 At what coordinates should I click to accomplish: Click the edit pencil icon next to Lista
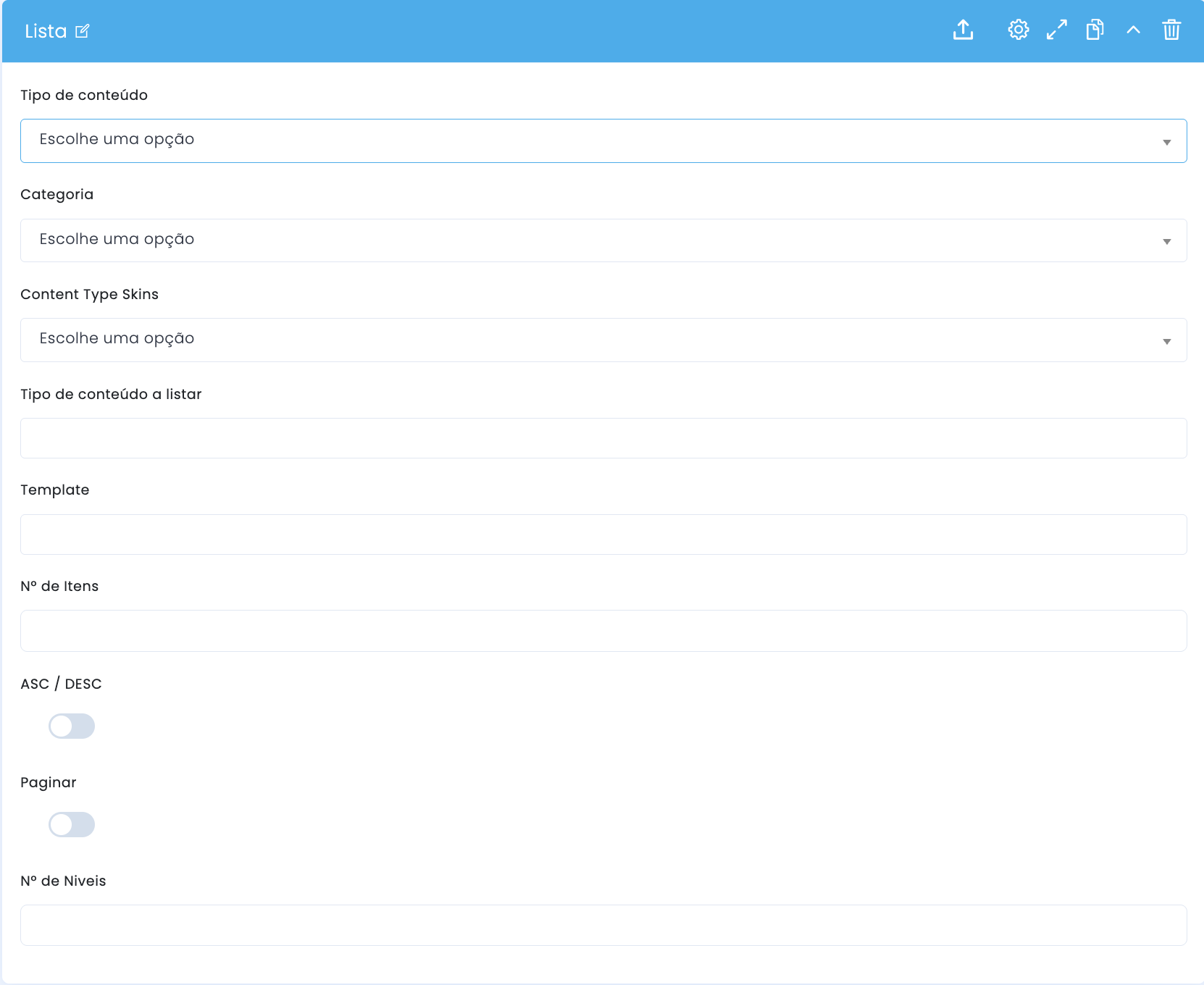tap(83, 31)
